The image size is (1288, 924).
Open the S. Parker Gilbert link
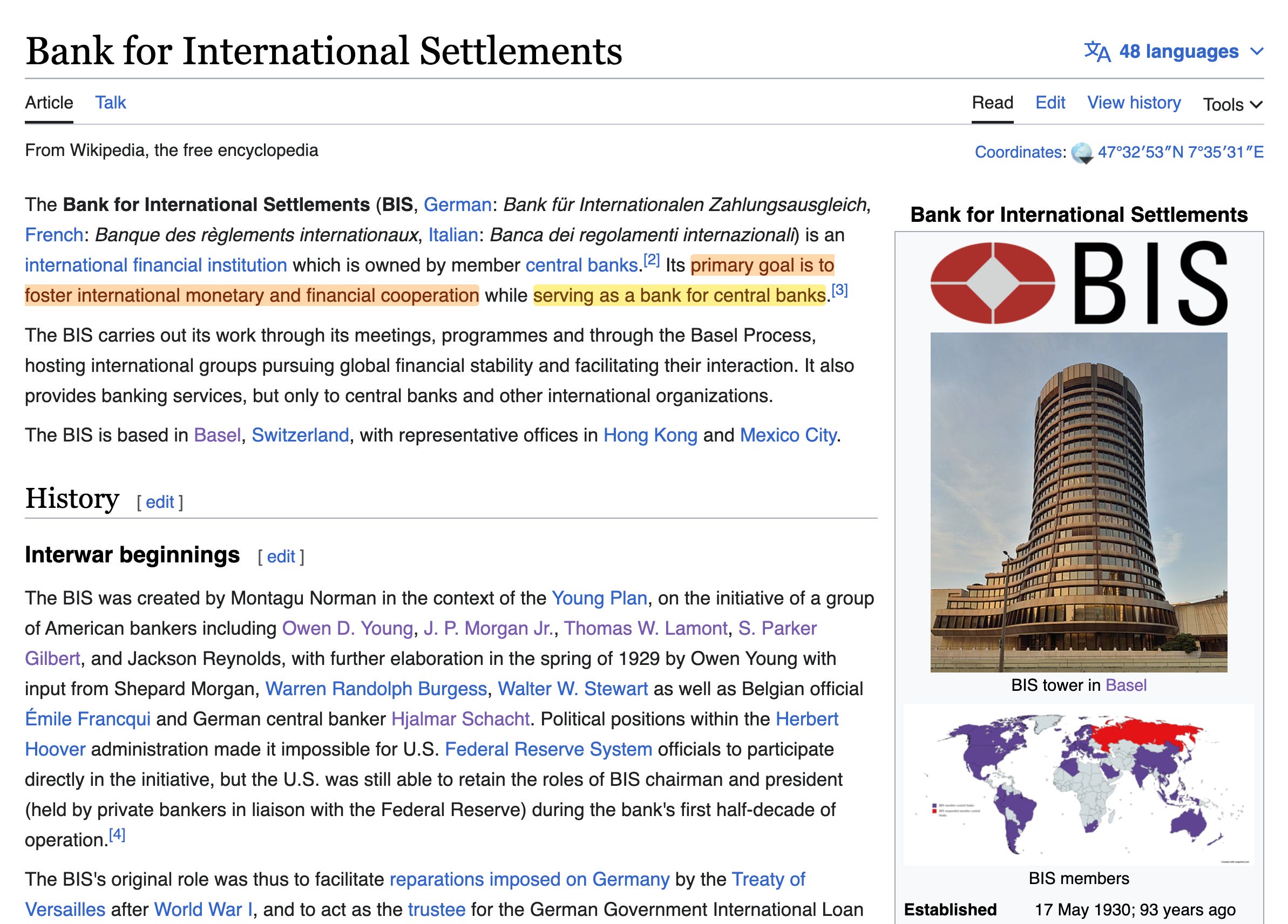coord(777,628)
